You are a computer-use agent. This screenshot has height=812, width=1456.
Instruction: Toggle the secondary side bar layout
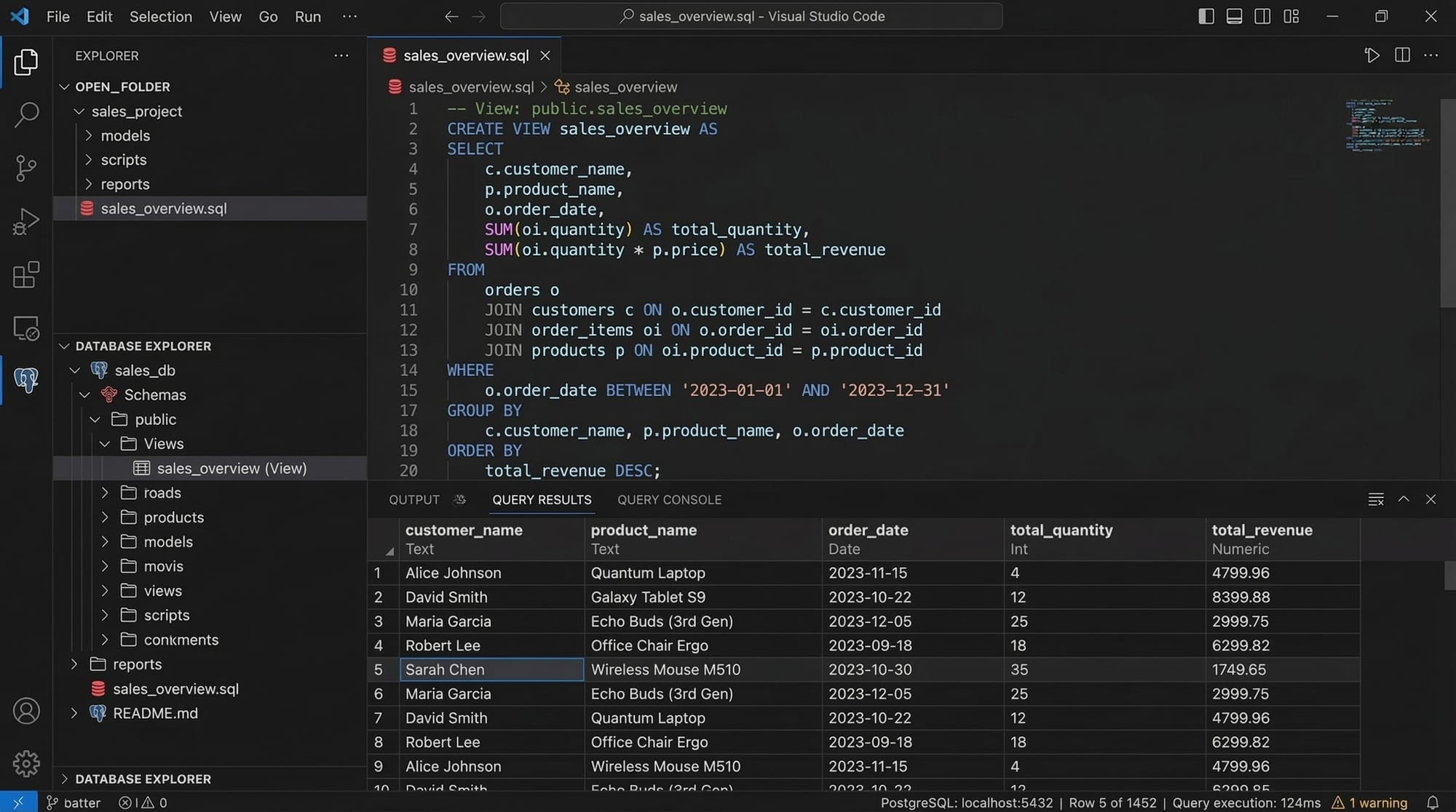(x=1262, y=16)
